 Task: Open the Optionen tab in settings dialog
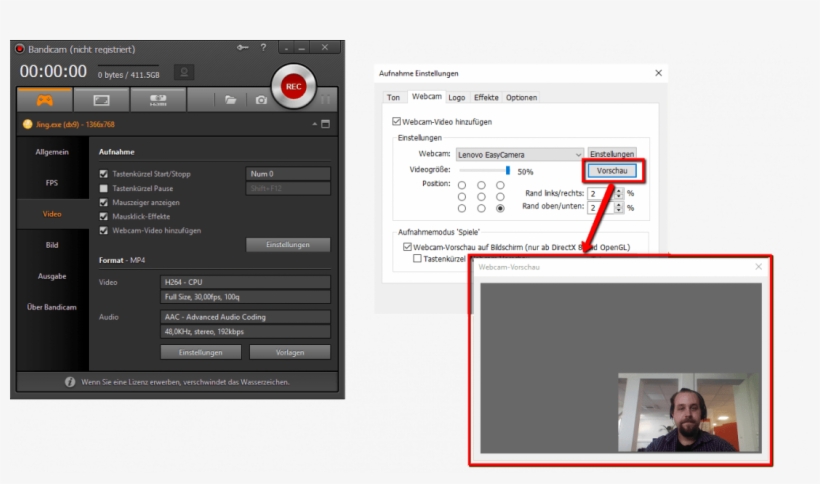pyautogui.click(x=521, y=97)
